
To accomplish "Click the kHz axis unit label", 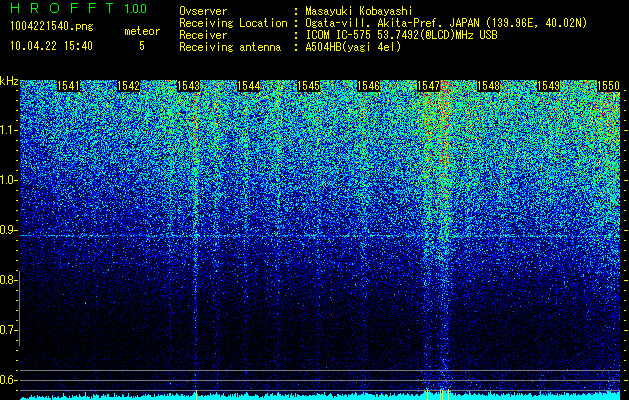I will [9, 81].
